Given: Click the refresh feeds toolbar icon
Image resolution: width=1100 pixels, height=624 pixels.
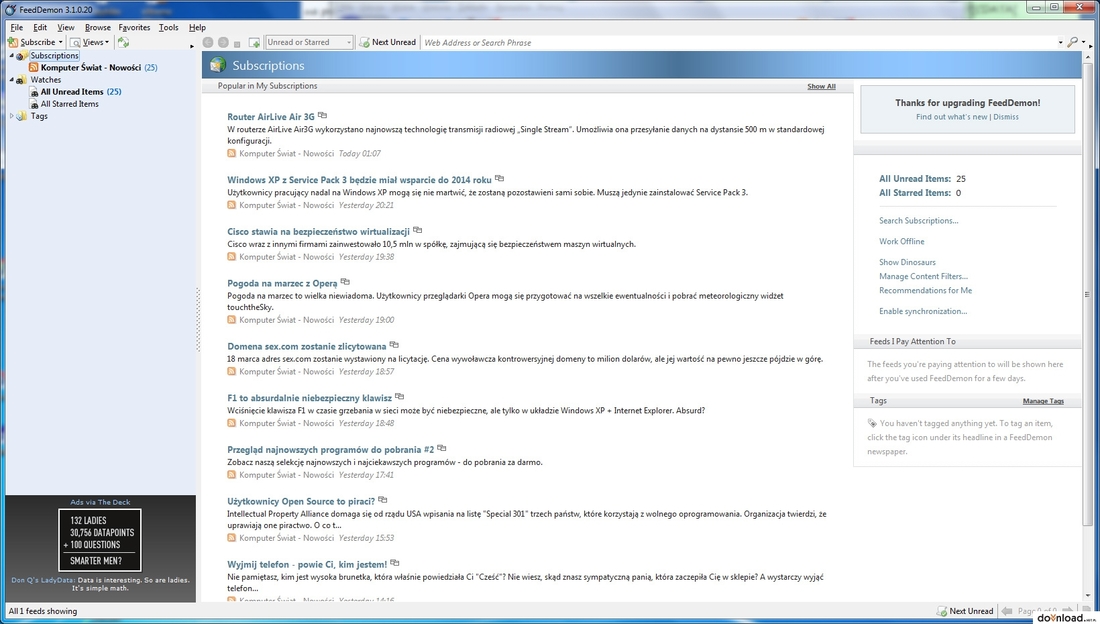Looking at the screenshot, I should (123, 42).
